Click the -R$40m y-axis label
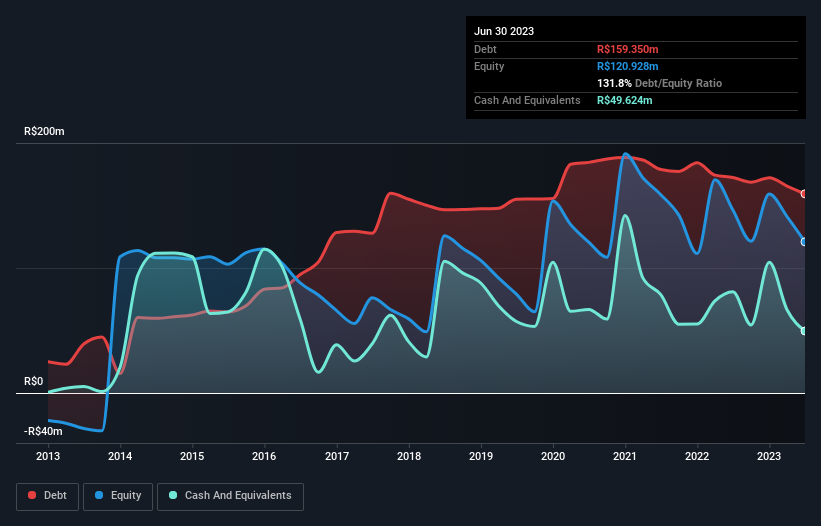 43,432
